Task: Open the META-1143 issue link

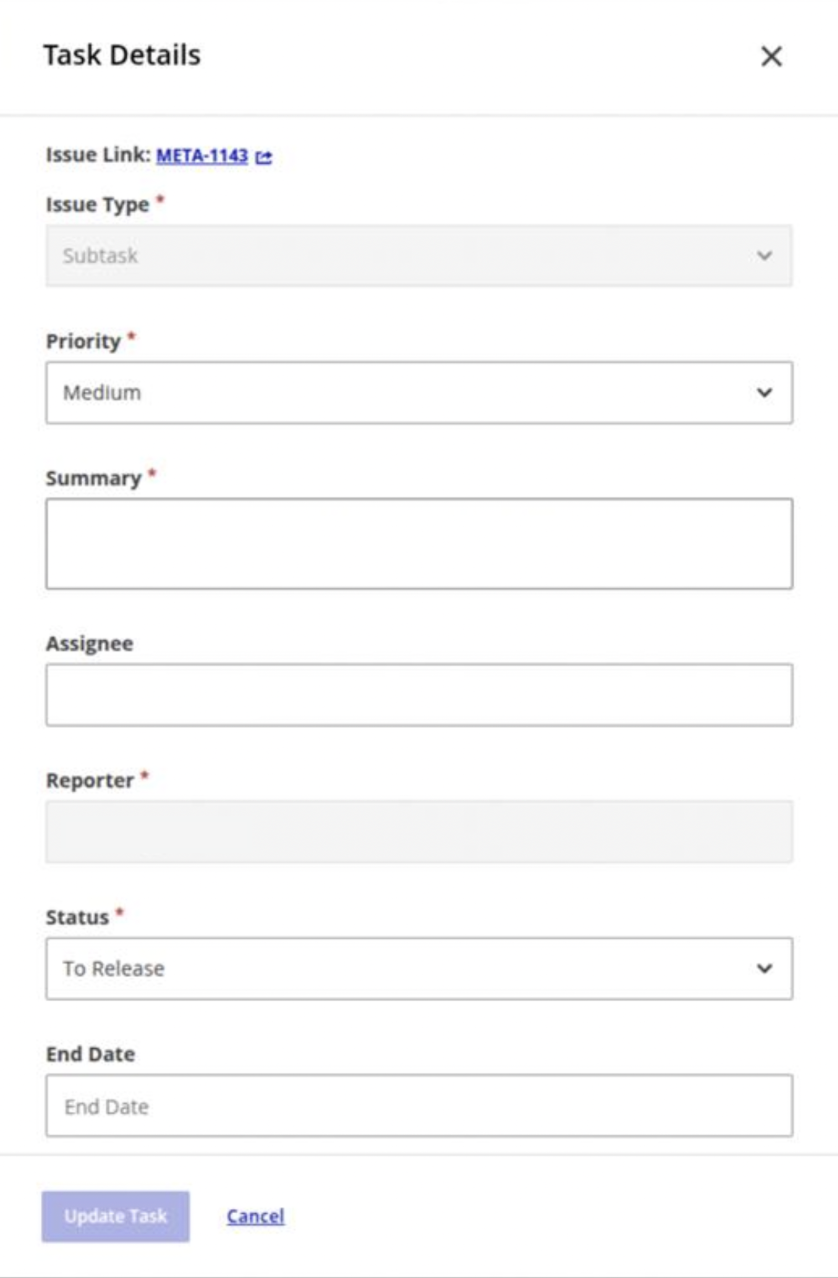Action: click(x=202, y=156)
